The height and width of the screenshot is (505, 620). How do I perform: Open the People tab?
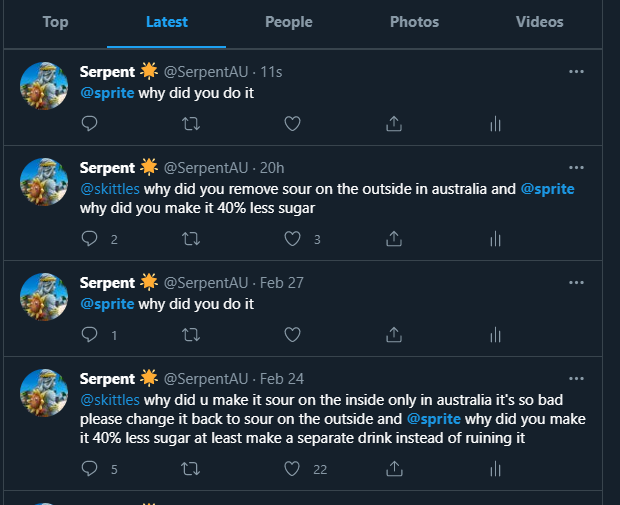288,22
